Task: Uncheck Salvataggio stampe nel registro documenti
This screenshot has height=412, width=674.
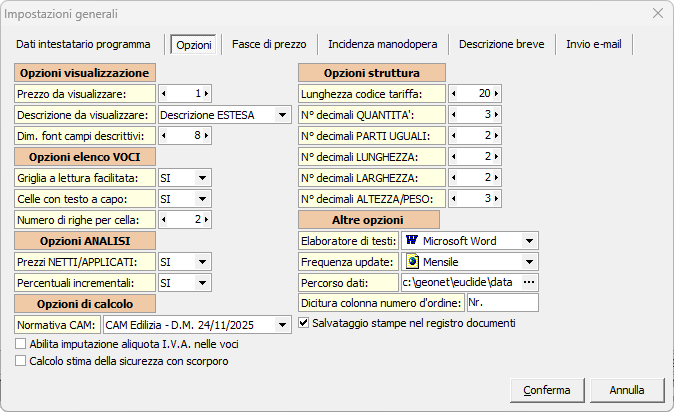Action: 304,323
